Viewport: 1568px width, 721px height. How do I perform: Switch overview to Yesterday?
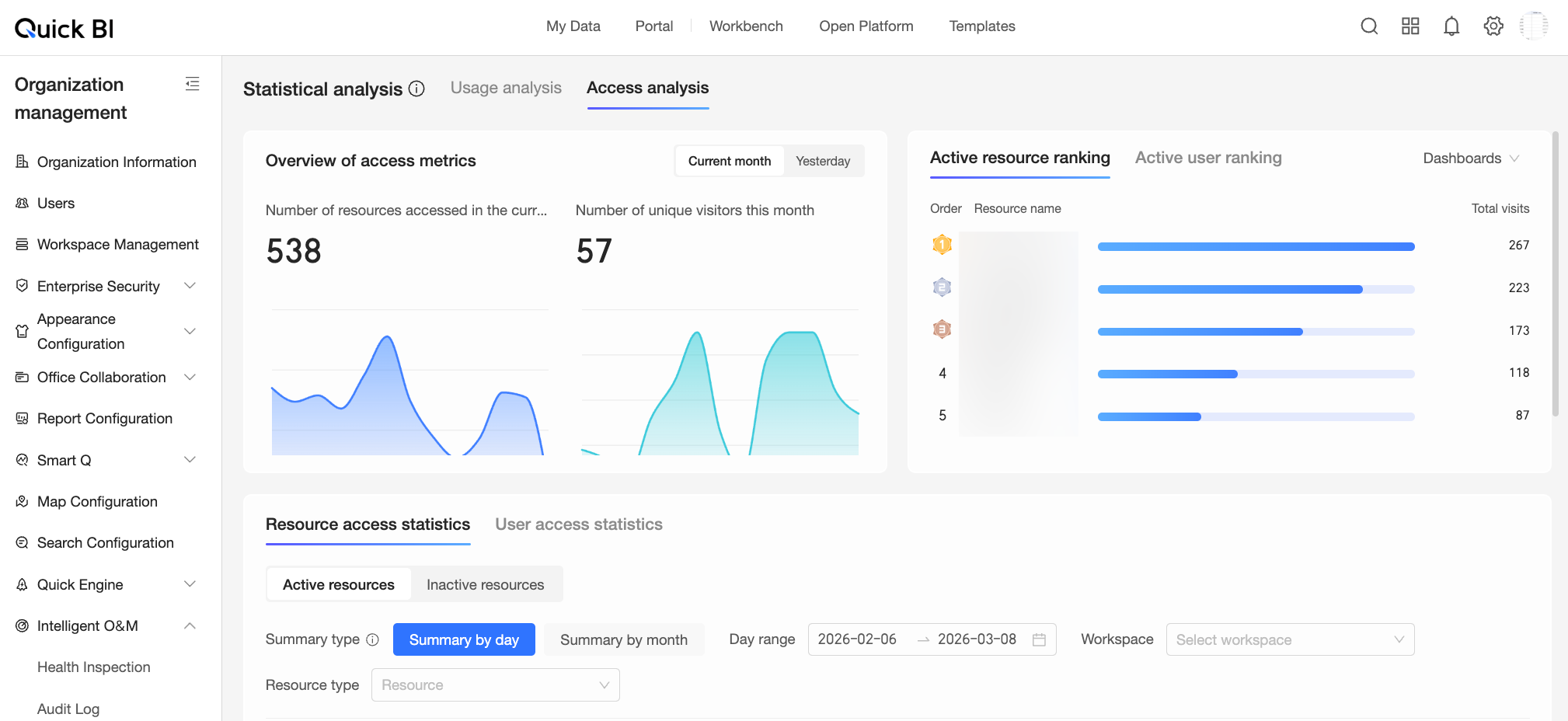(823, 161)
